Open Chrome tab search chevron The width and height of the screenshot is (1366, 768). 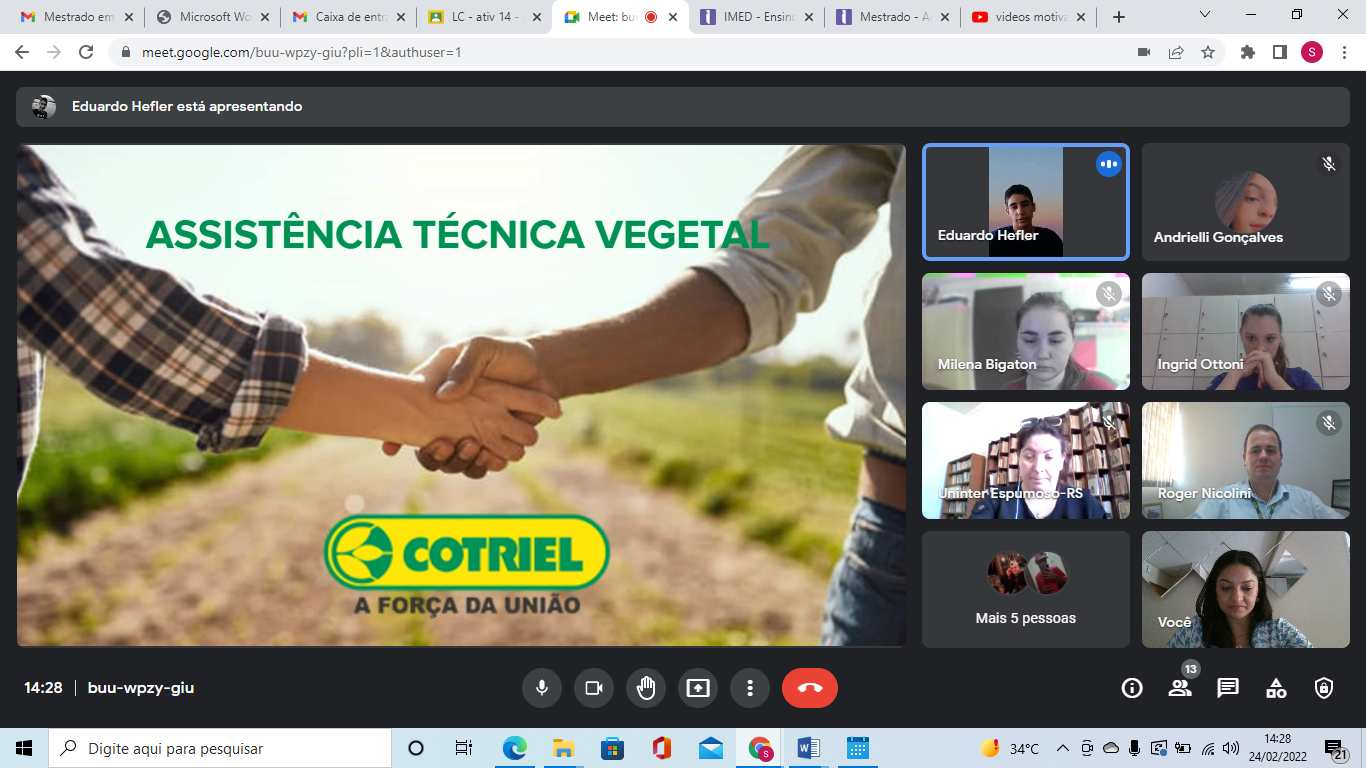tap(1205, 15)
